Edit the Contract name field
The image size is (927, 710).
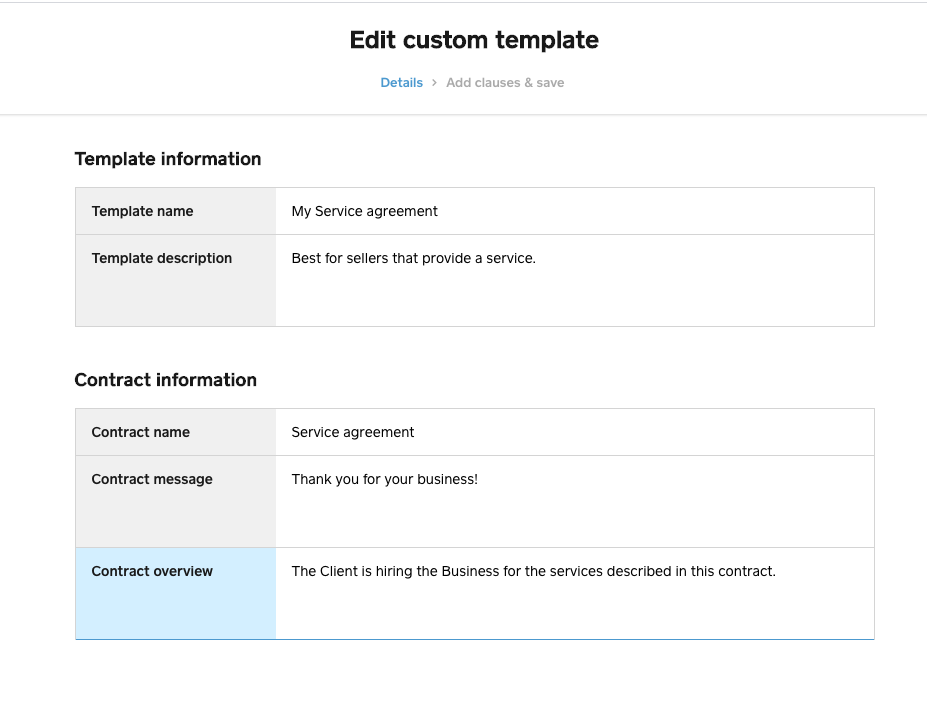(574, 432)
